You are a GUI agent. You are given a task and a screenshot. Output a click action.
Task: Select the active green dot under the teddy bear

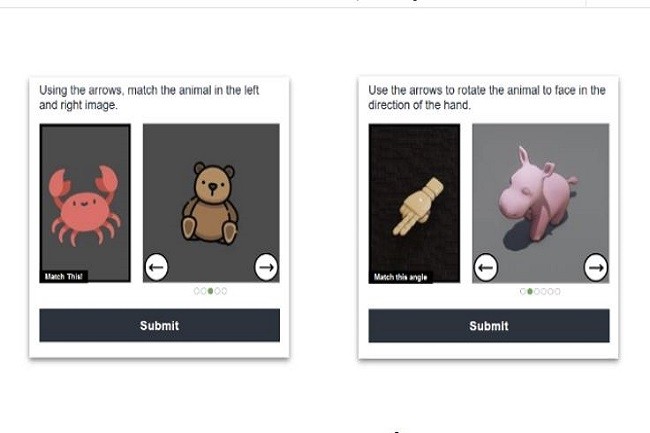(210, 291)
